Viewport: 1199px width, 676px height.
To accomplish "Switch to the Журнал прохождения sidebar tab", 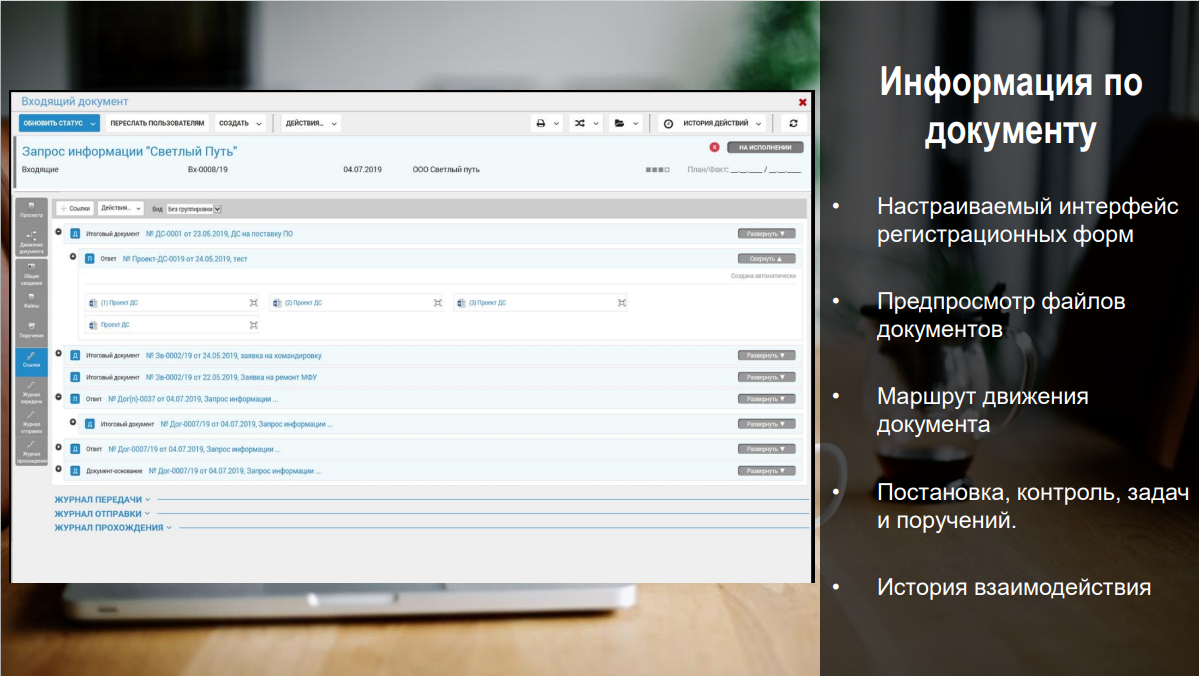I will (31, 453).
